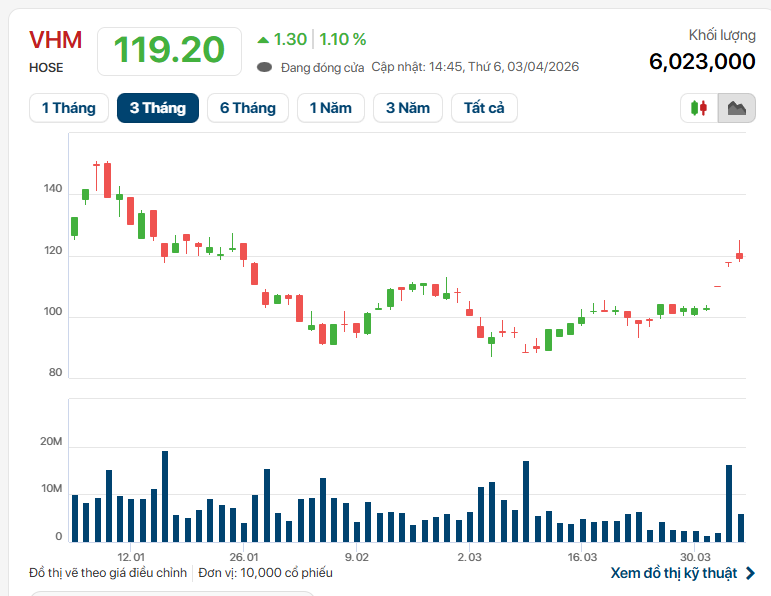Click the 2.03 date label on axis
Image resolution: width=771 pixels, height=596 pixels.
click(x=469, y=557)
